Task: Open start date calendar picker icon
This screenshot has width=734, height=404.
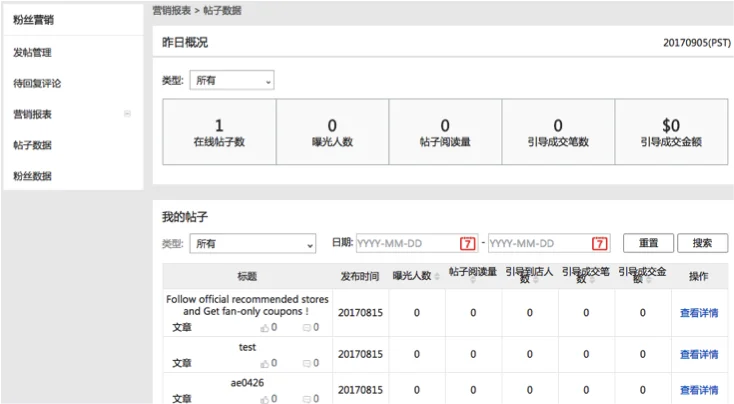Action: [x=467, y=243]
